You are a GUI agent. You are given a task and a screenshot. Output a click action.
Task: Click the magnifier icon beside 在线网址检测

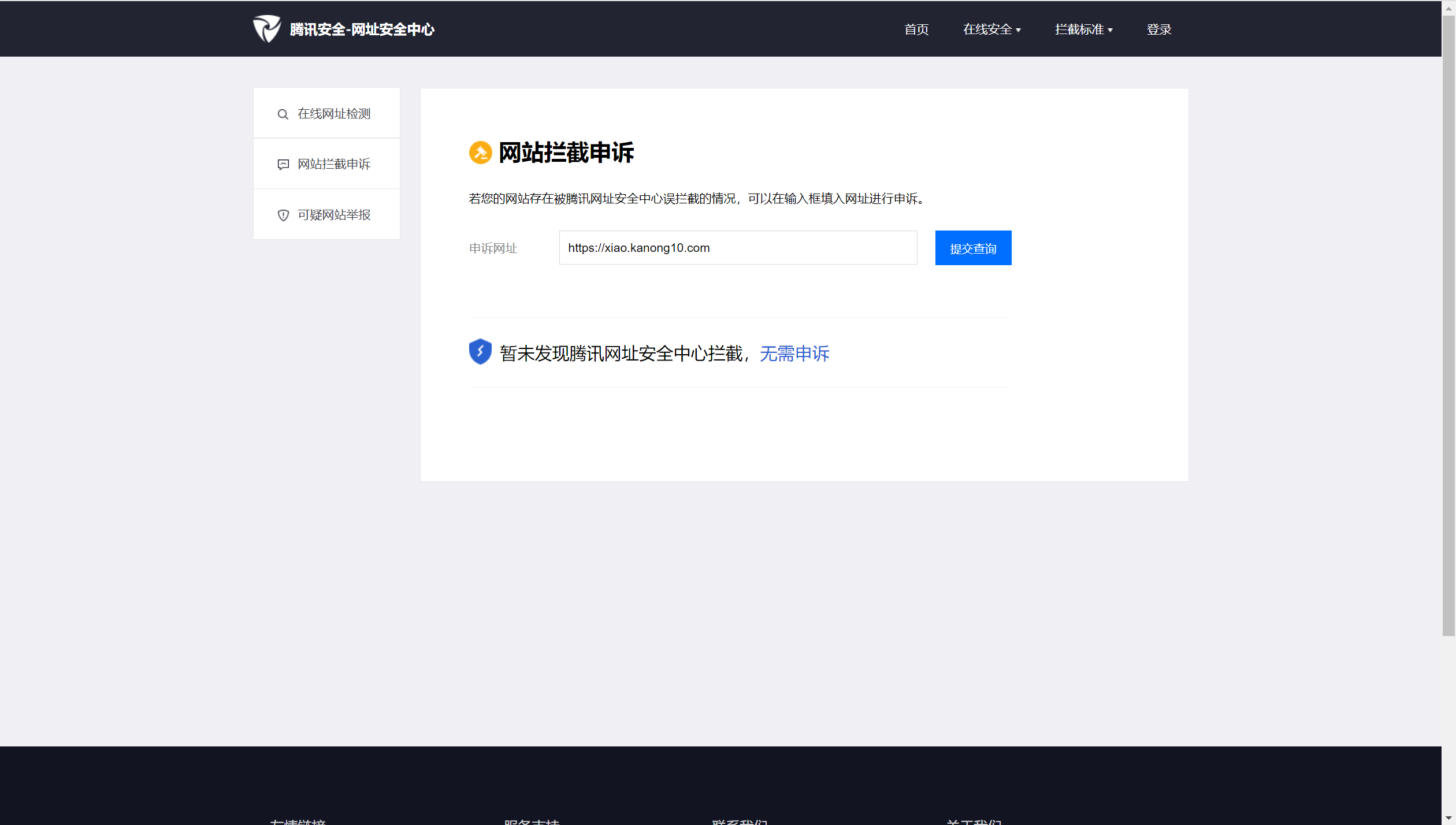point(283,114)
